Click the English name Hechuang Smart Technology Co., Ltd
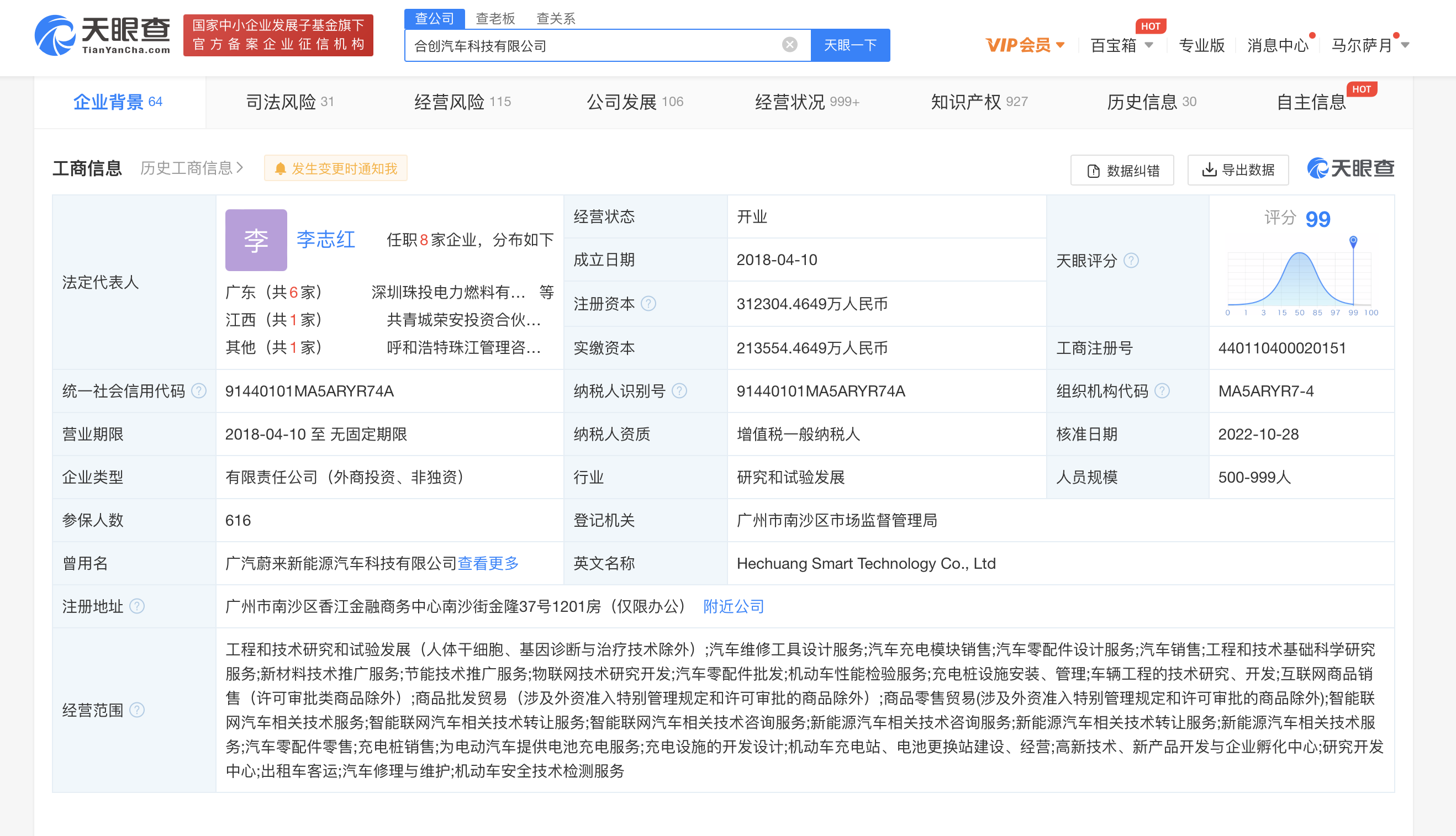 866,563
